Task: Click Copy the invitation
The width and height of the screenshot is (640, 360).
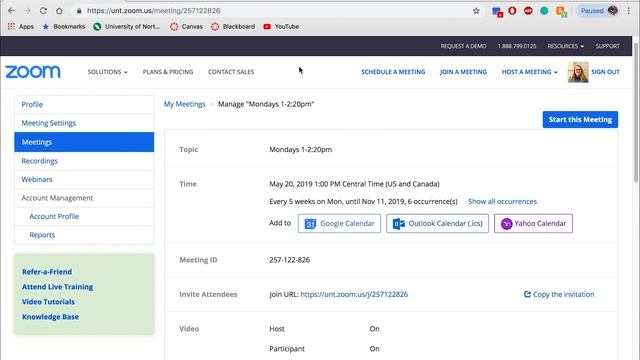Action: (x=559, y=294)
